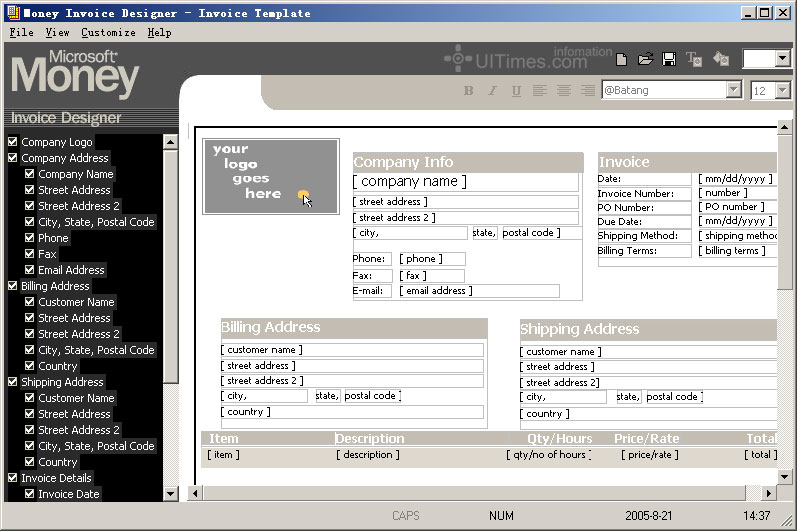The image size is (797, 531).
Task: Center text using the alignment icon
Action: point(563,90)
